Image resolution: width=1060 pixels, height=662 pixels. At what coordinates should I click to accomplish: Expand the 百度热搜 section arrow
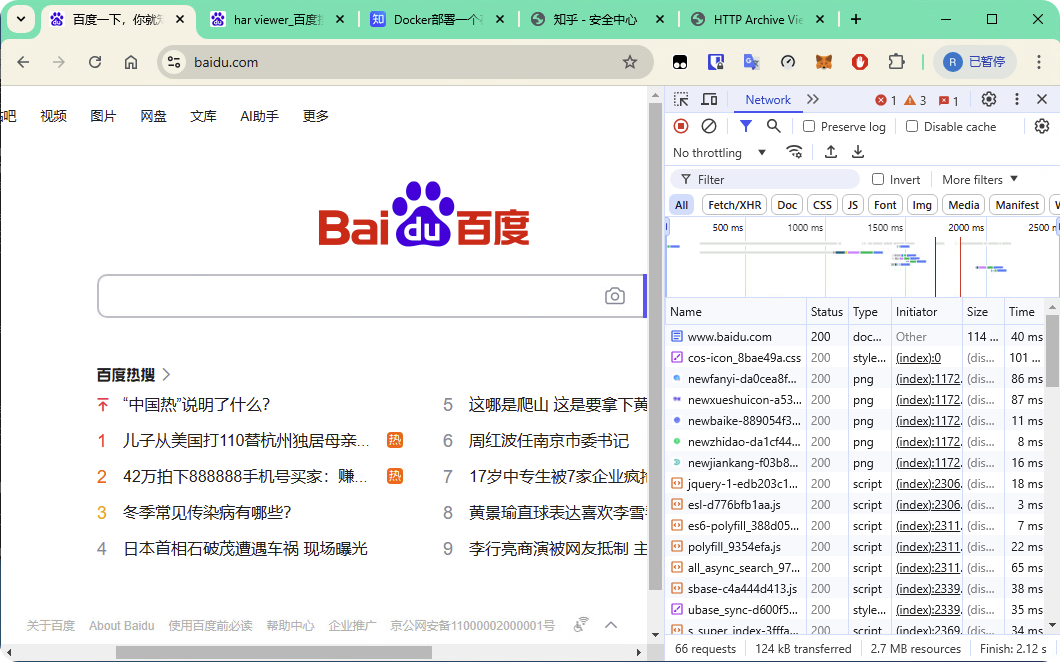[166, 374]
